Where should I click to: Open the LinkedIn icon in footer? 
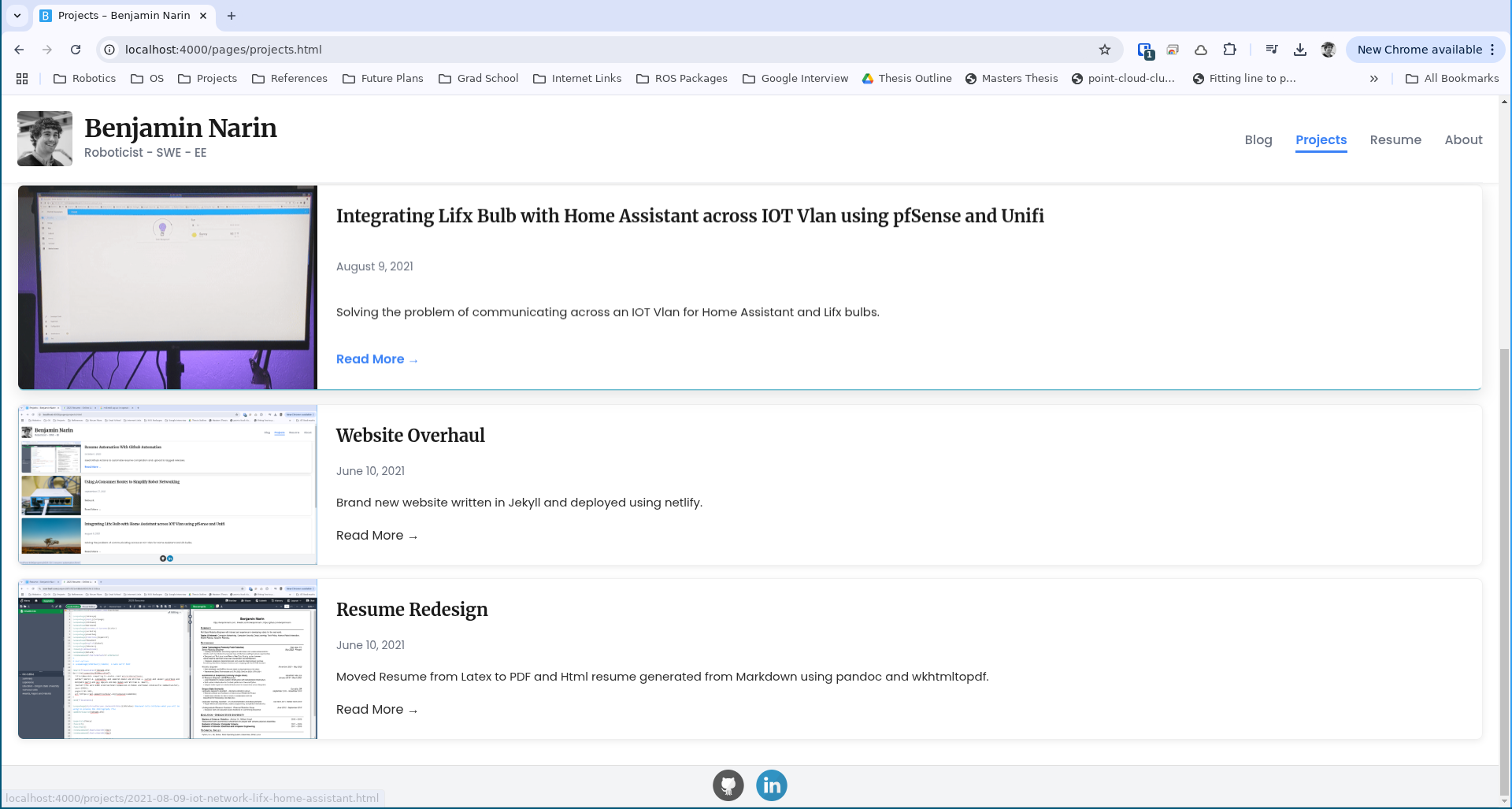click(771, 785)
